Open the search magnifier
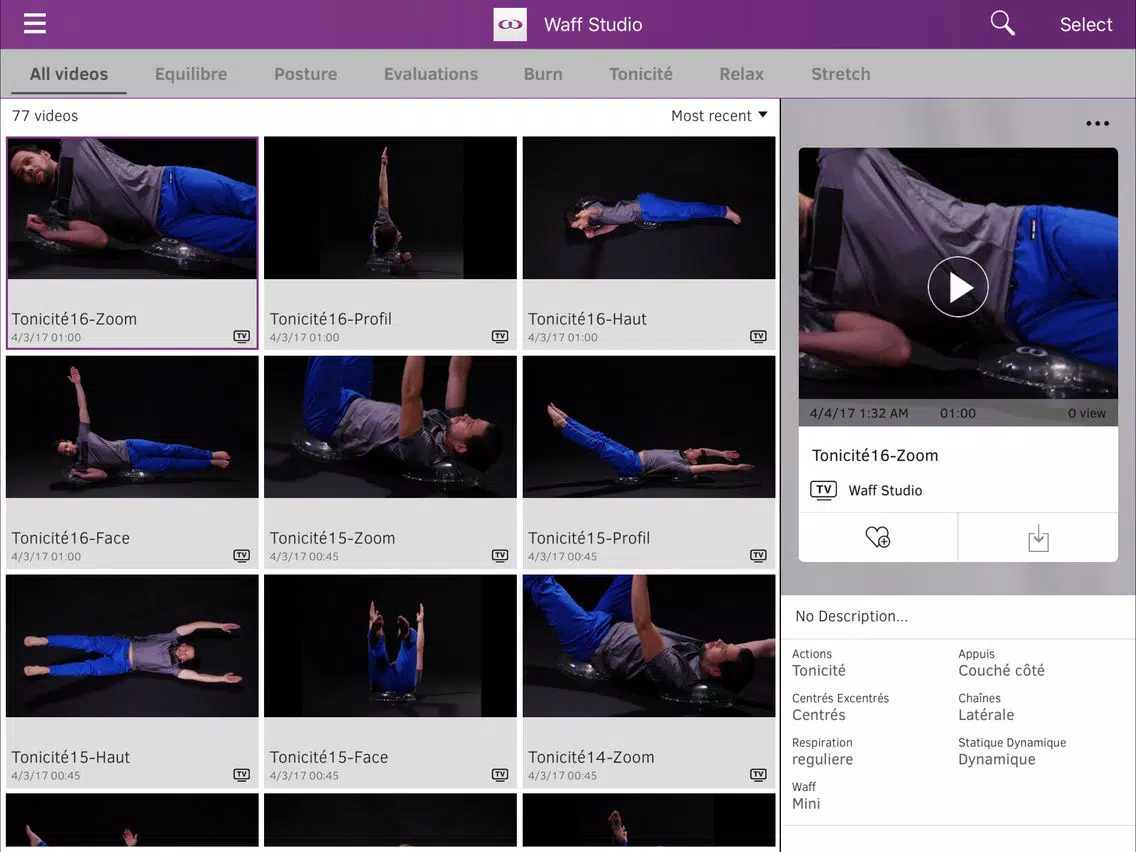This screenshot has width=1136, height=852. [x=1002, y=23]
